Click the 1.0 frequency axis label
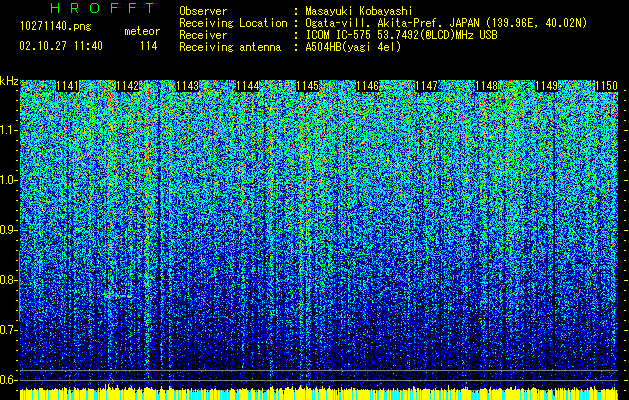The image size is (629, 400). tap(9, 180)
